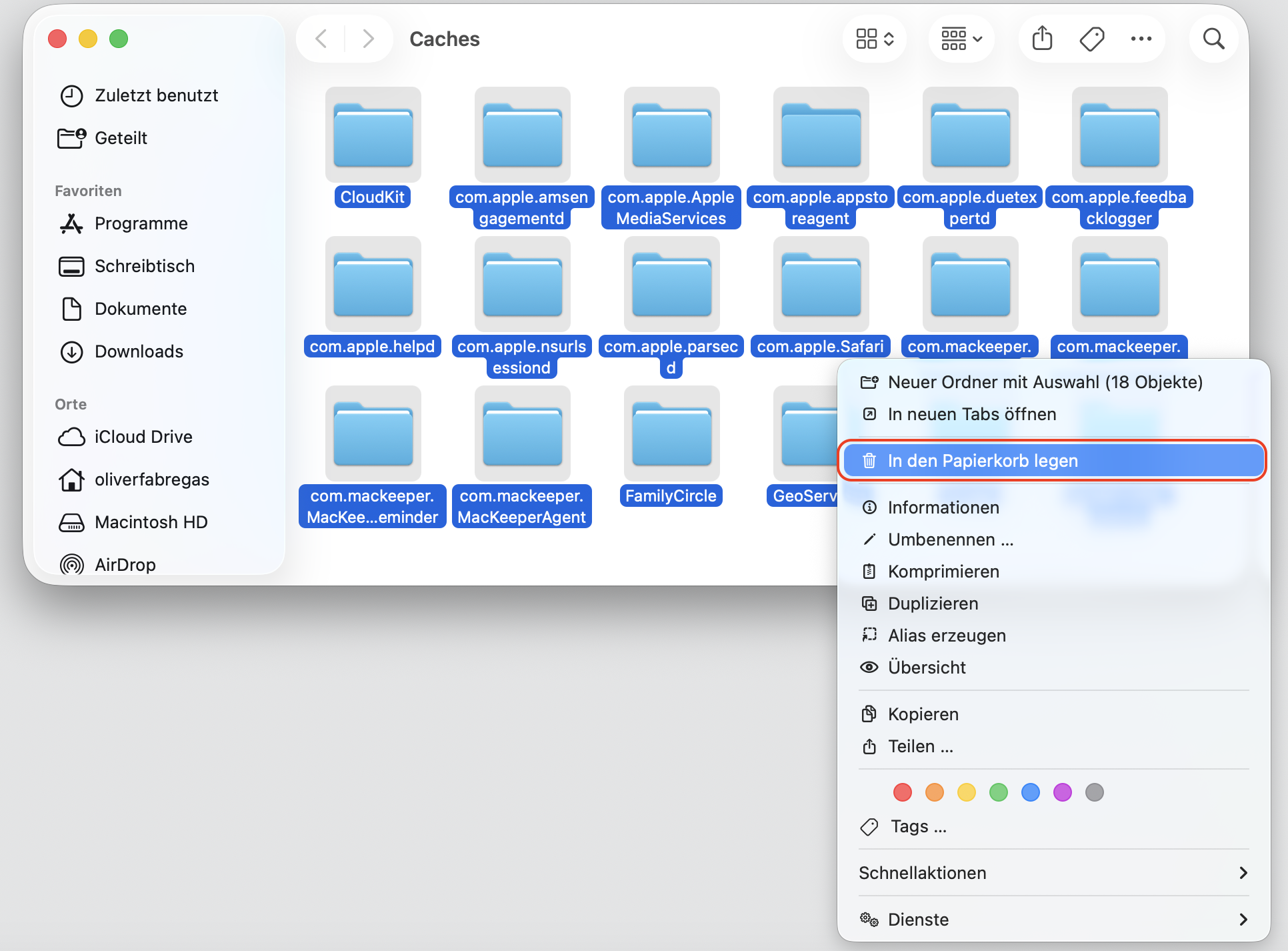Choose Teilen in context menu

[1053, 746]
